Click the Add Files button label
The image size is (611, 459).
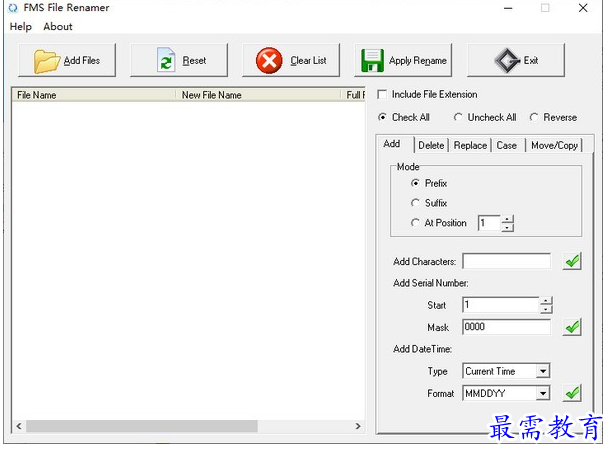(x=82, y=61)
